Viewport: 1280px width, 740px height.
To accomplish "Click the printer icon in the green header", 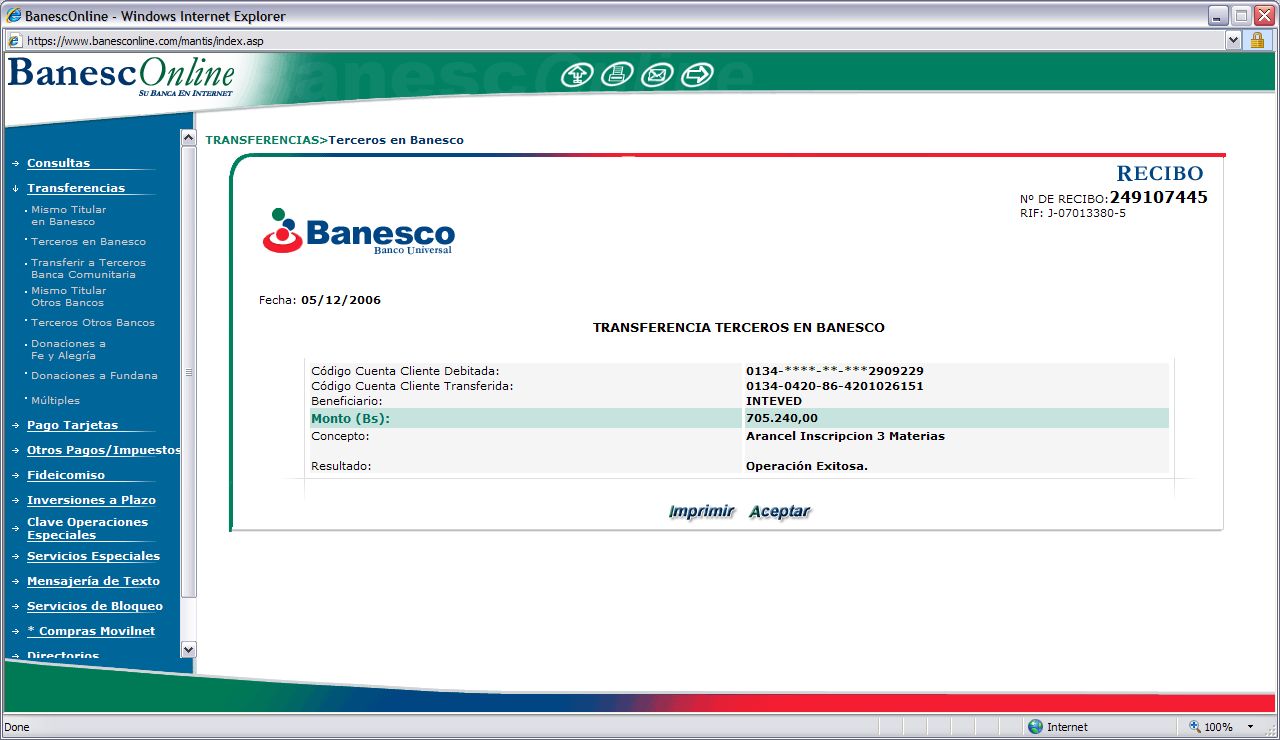I will 617,75.
